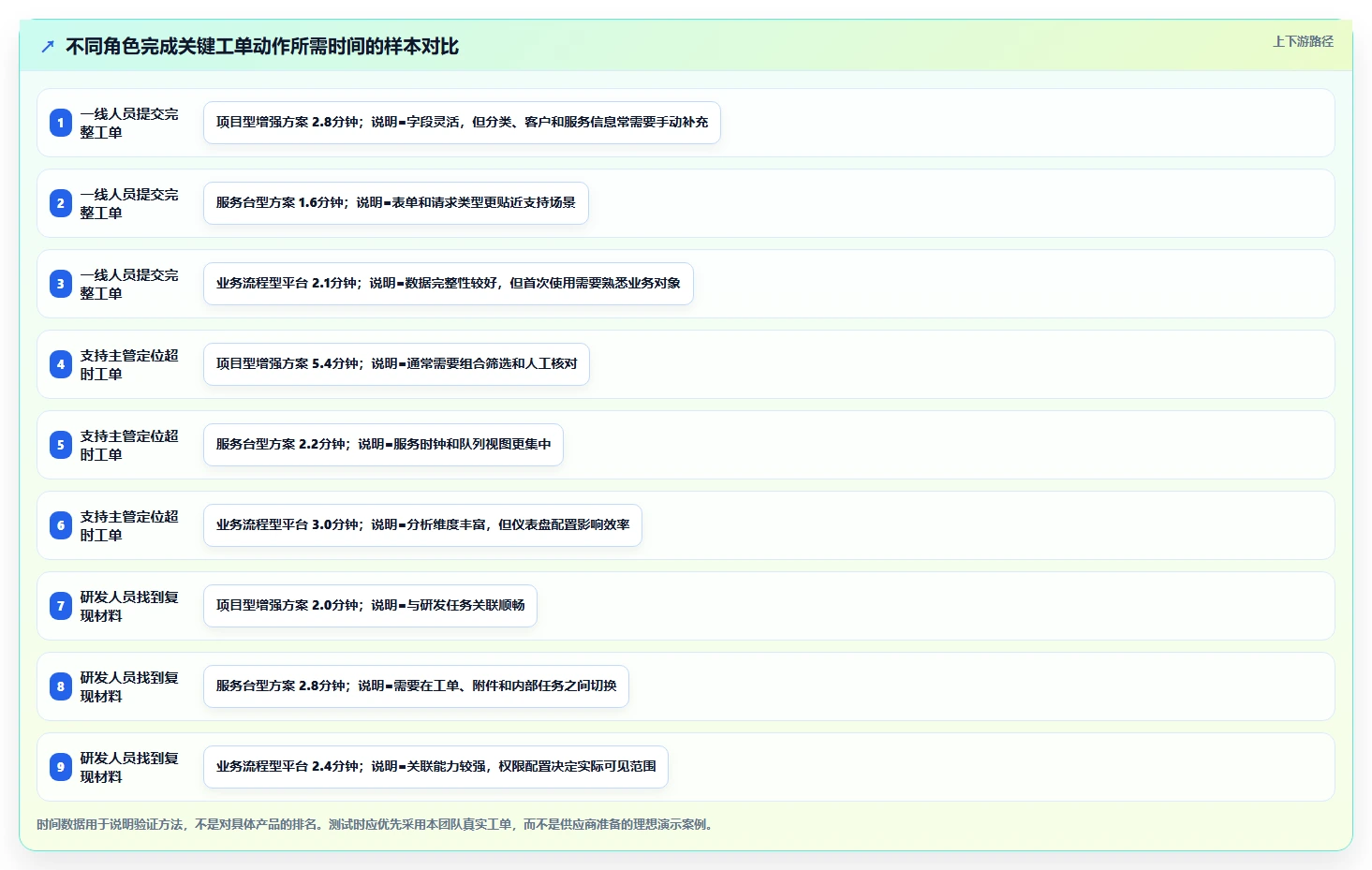This screenshot has width=1372, height=870.
Task: Click the arrow icon beside the title
Action: 48,46
